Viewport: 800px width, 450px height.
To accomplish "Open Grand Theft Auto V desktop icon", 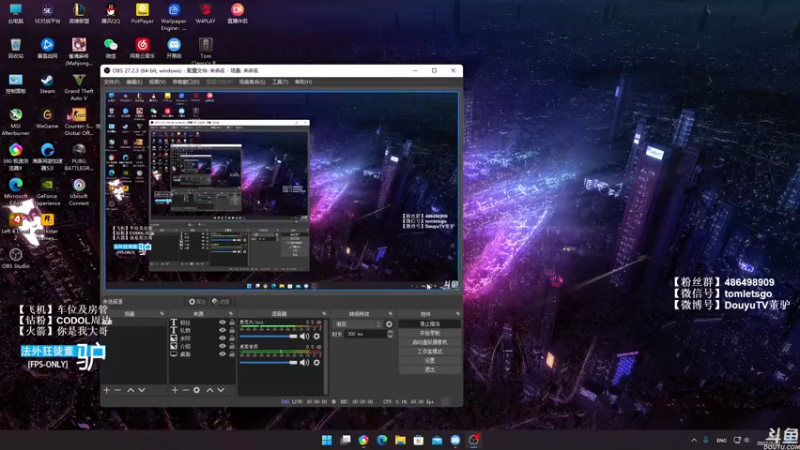I will pyautogui.click(x=79, y=87).
